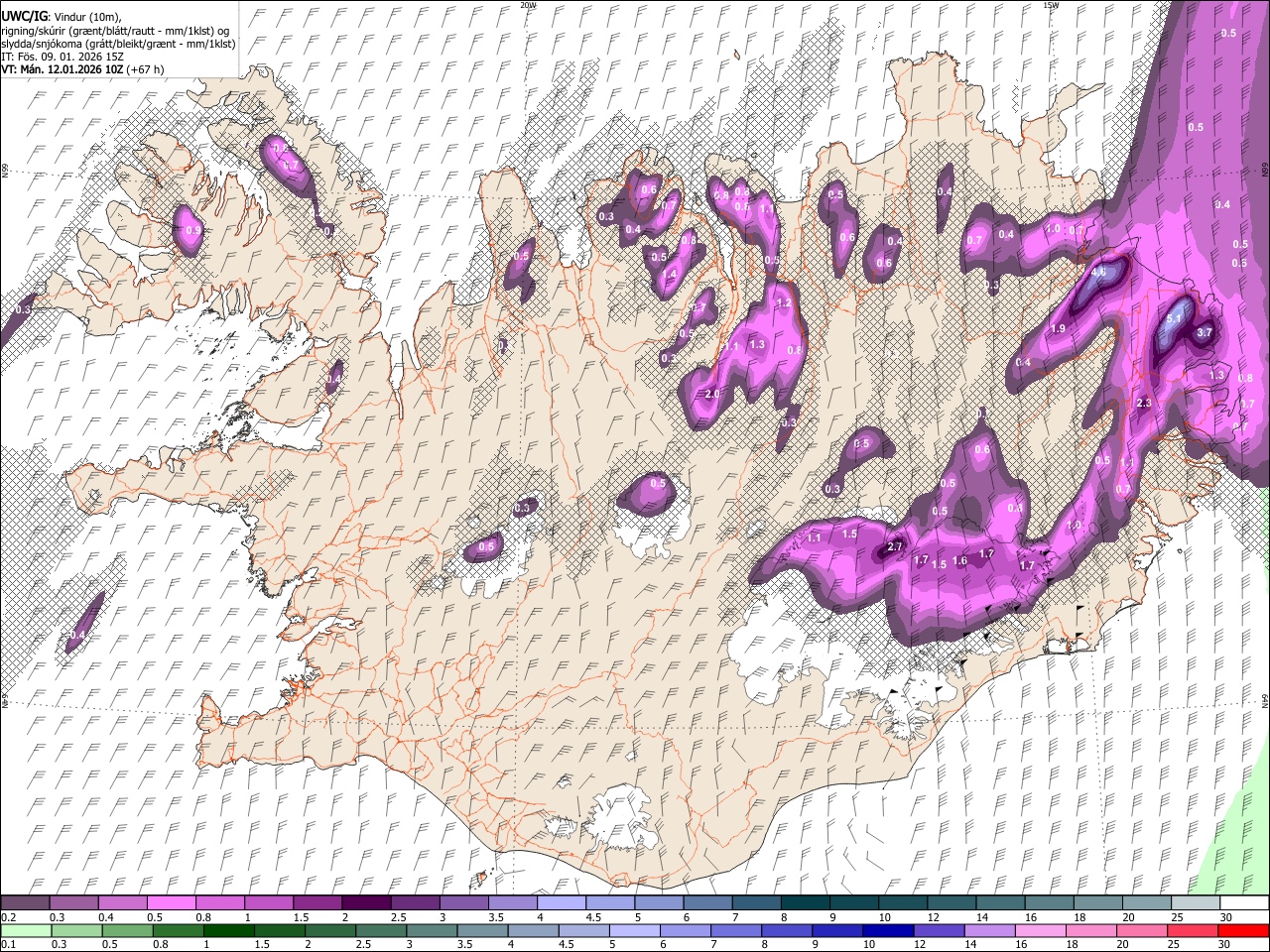Select the pure red 30 mm legend swatch
The height and width of the screenshot is (952, 1270).
tap(1242, 930)
